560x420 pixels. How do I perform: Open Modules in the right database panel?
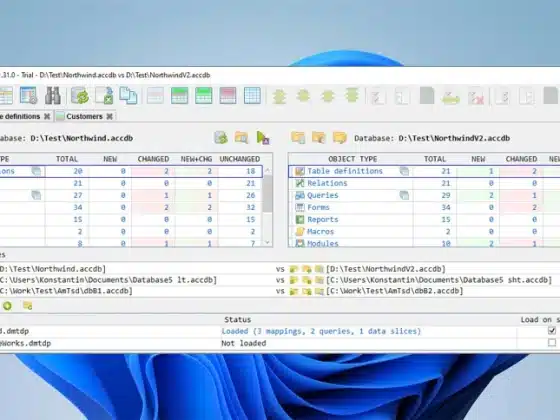point(322,244)
